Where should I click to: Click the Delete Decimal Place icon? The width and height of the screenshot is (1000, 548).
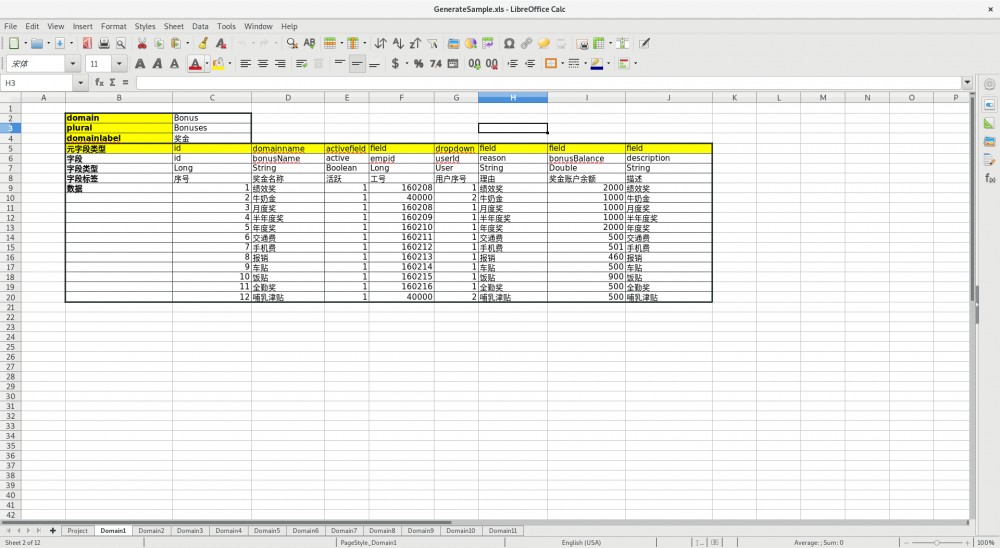click(x=492, y=63)
